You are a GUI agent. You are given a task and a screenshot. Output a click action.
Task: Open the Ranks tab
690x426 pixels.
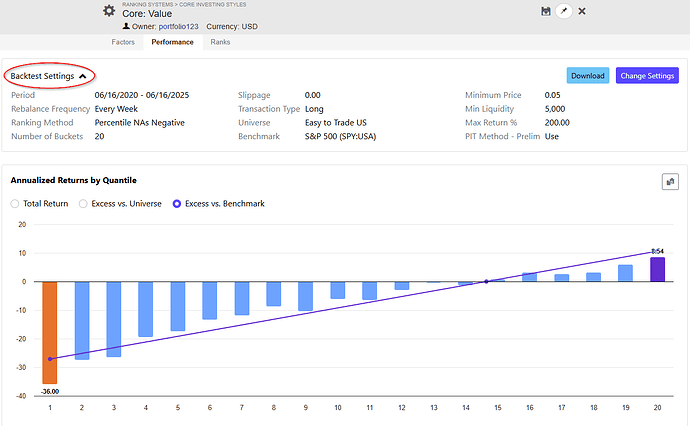tap(220, 42)
